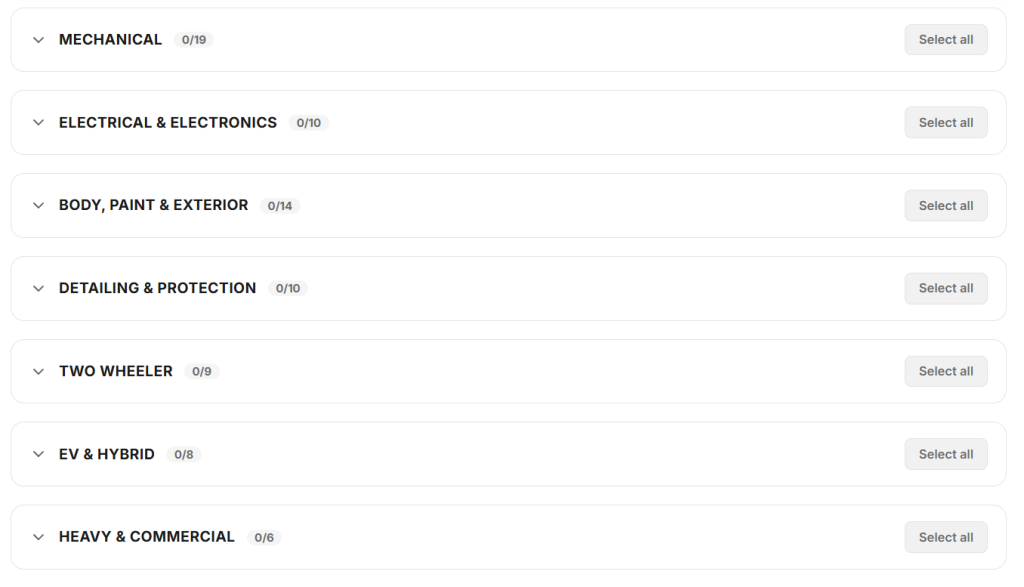
Task: Select all Two Wheeler services
Action: 945,371
